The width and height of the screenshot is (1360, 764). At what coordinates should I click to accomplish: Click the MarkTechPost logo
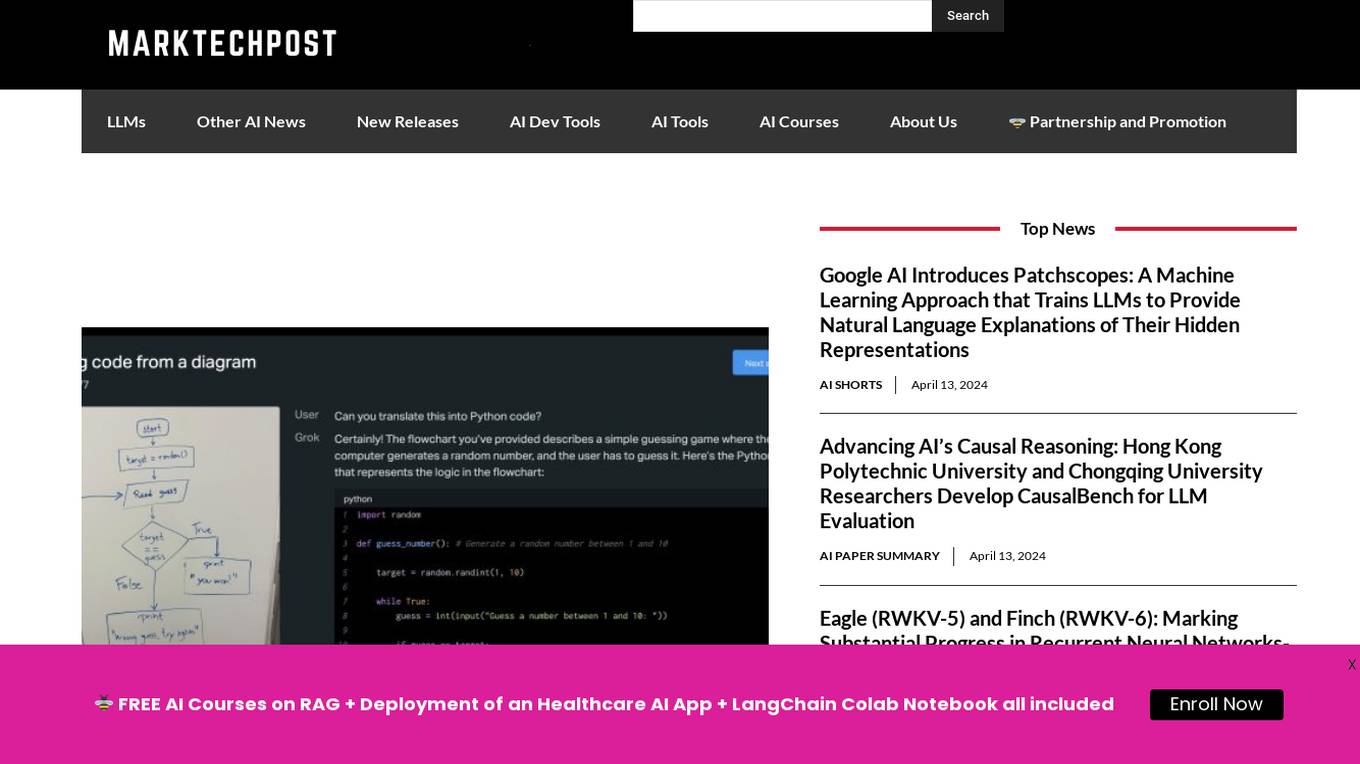click(222, 44)
